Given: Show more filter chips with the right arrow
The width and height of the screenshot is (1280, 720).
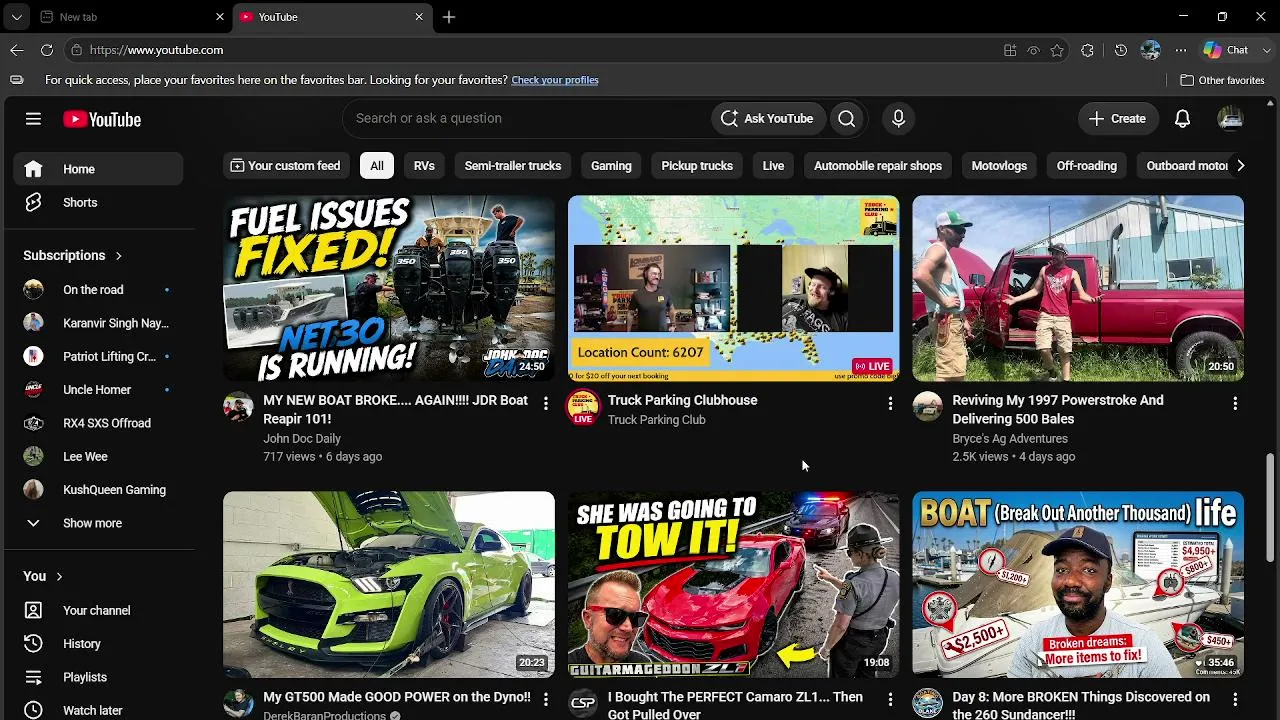Looking at the screenshot, I should pyautogui.click(x=1240, y=166).
